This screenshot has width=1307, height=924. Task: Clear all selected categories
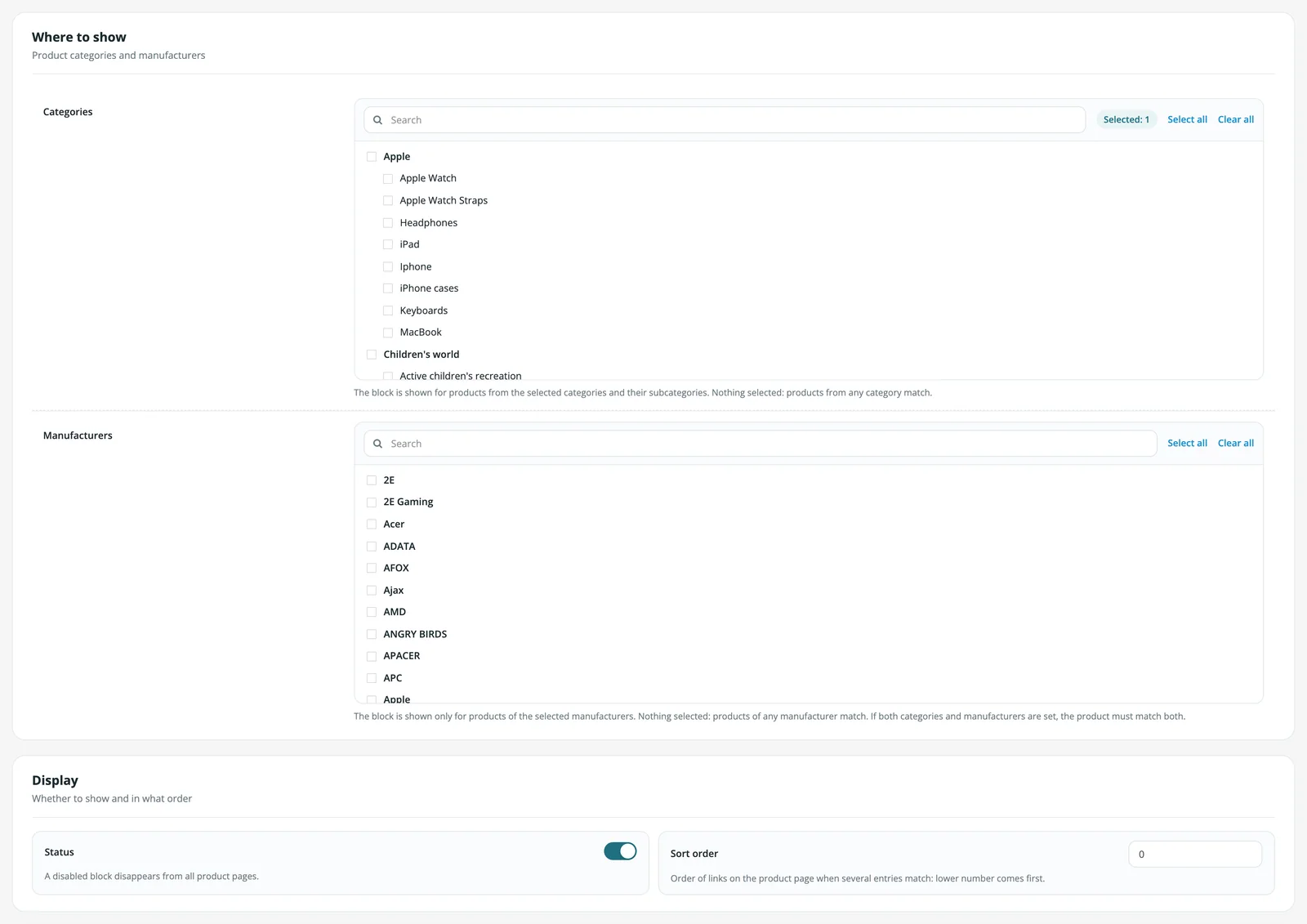(1235, 119)
